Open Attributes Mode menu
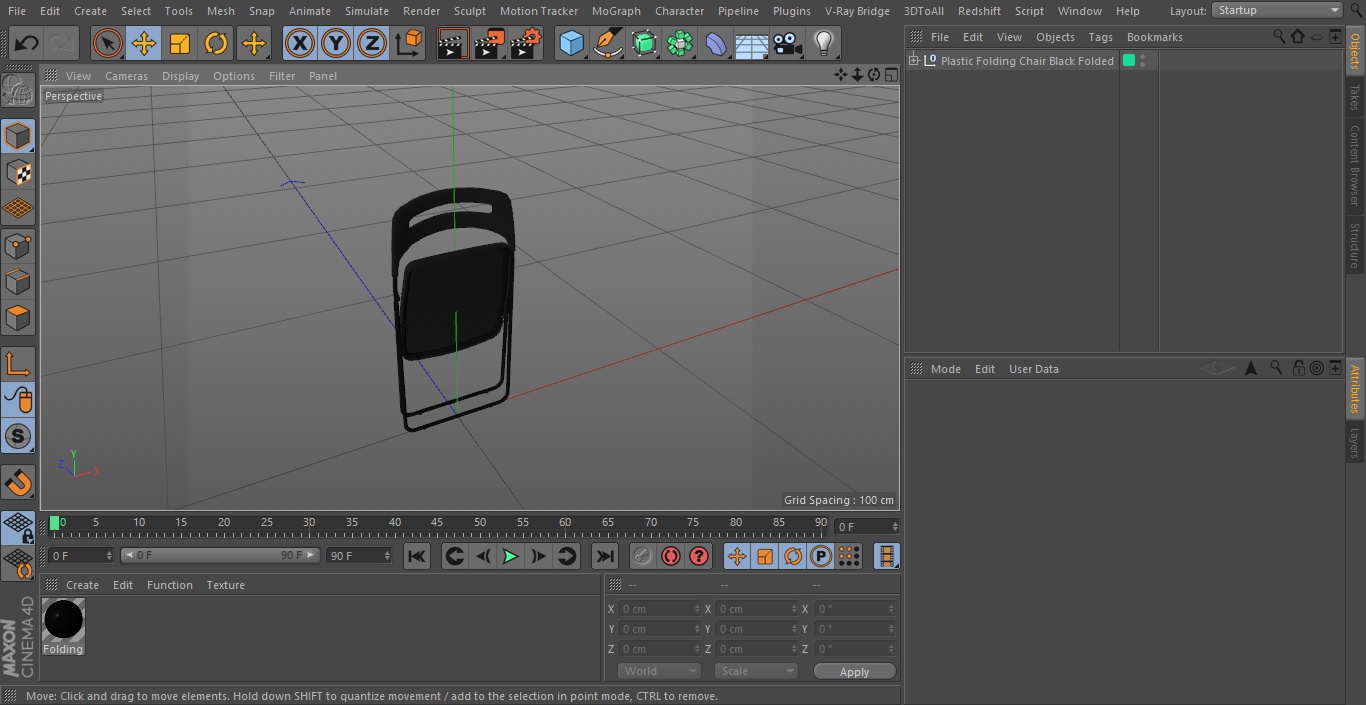 pyautogui.click(x=945, y=369)
